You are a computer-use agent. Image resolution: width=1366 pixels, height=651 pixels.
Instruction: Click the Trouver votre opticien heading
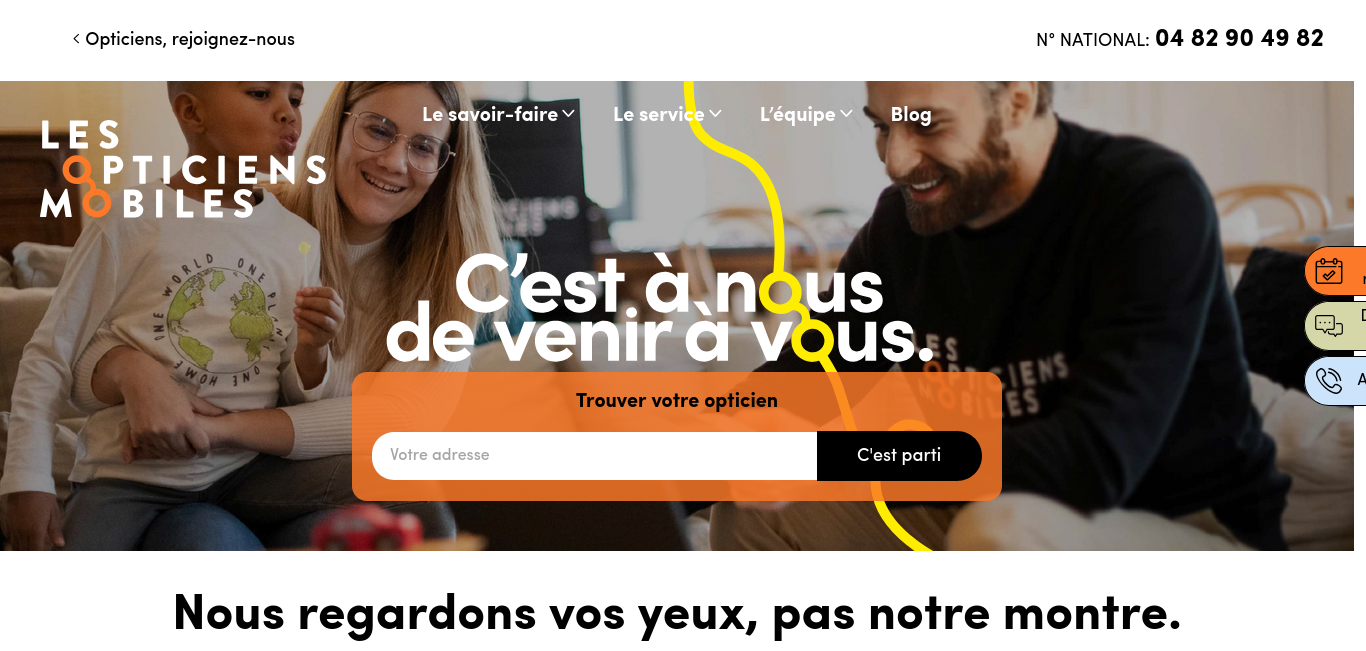coord(677,401)
